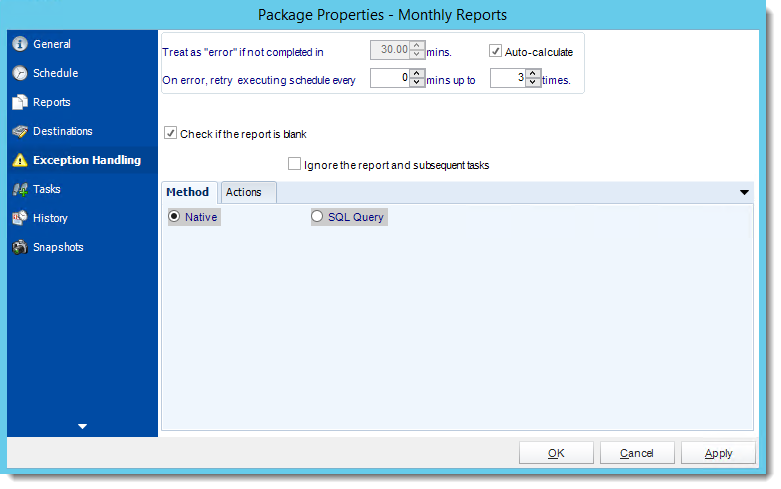
Task: Uncheck Check if the report is blank
Action: tap(170, 133)
